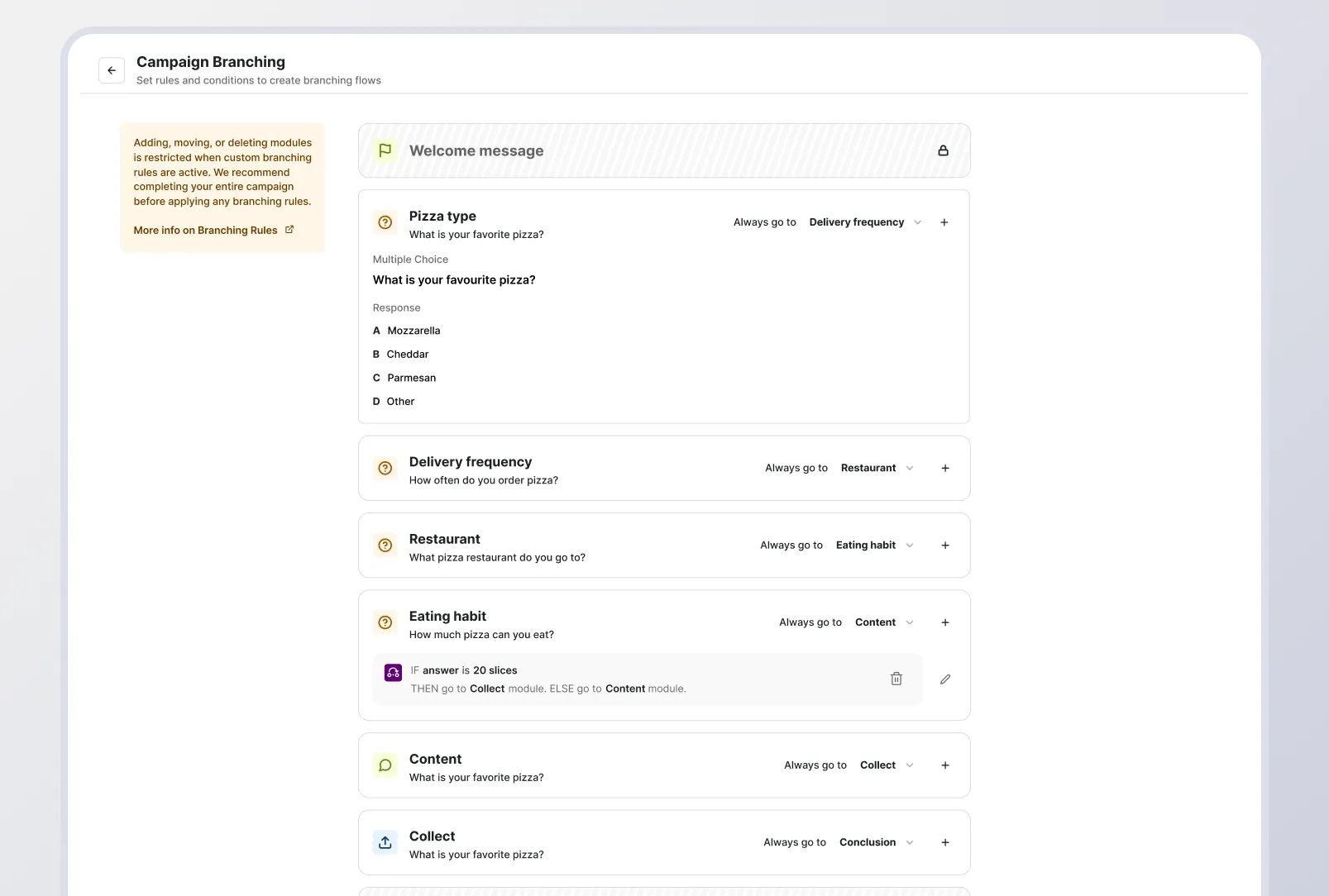The image size is (1329, 896).
Task: Open the Collect destination dropdown
Action: point(887,765)
